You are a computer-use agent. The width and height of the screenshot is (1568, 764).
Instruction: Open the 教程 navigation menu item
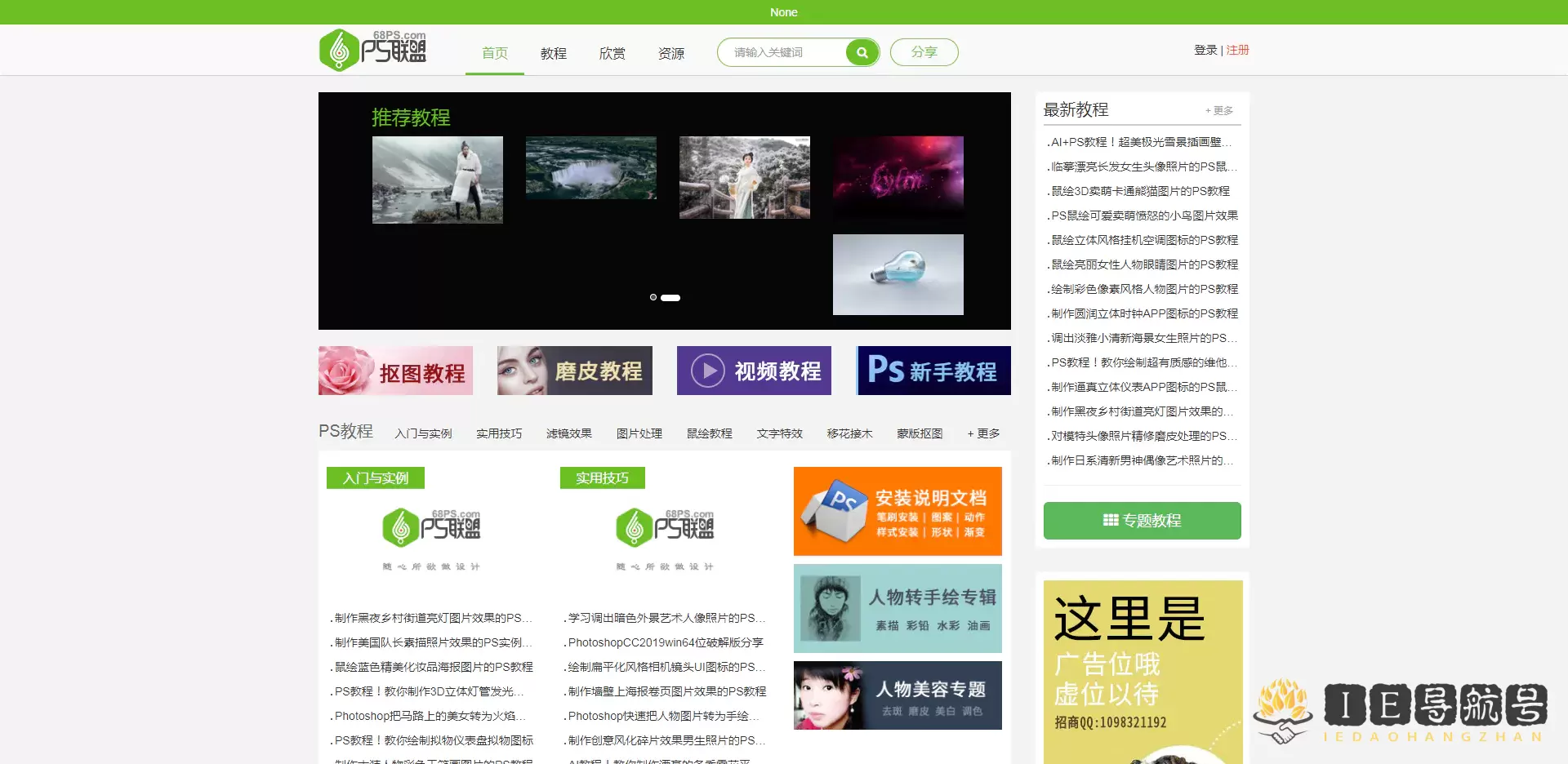(x=553, y=53)
